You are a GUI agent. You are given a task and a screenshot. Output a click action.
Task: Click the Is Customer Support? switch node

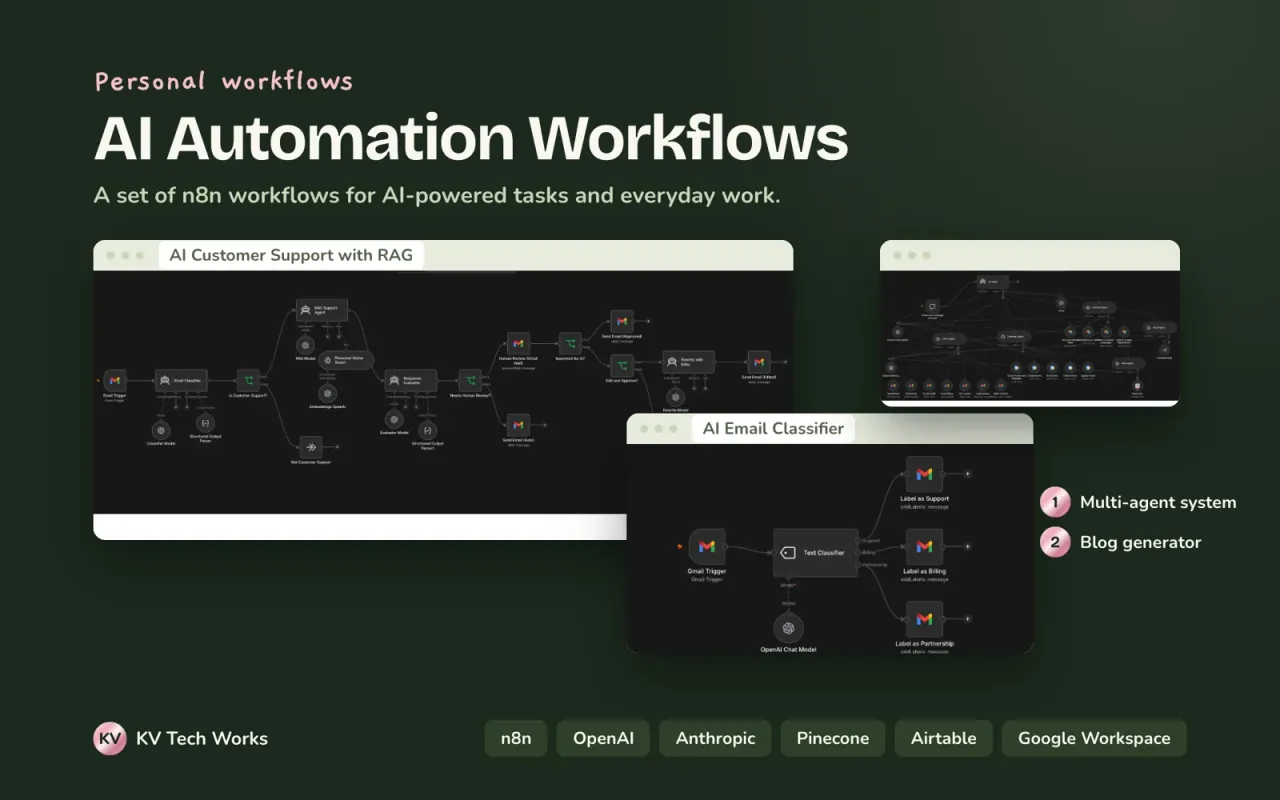pyautogui.click(x=248, y=381)
